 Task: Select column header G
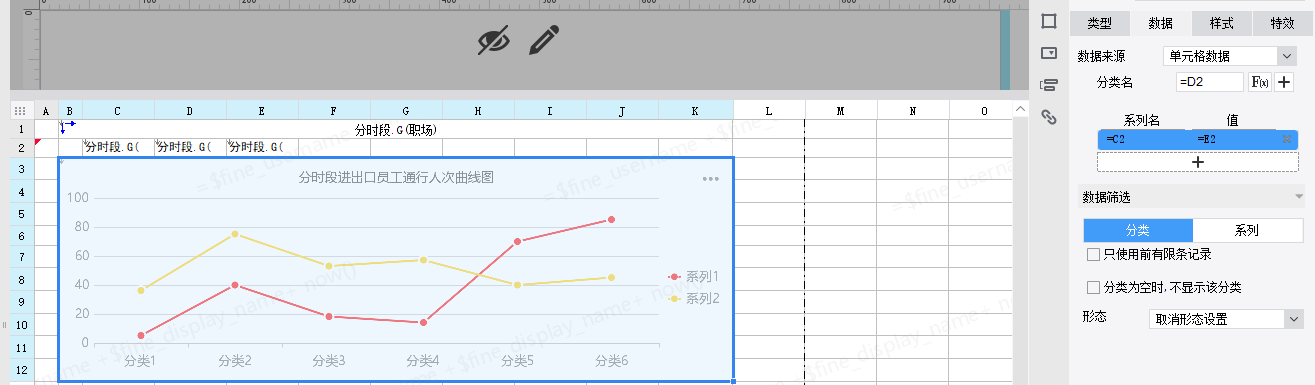pos(406,110)
